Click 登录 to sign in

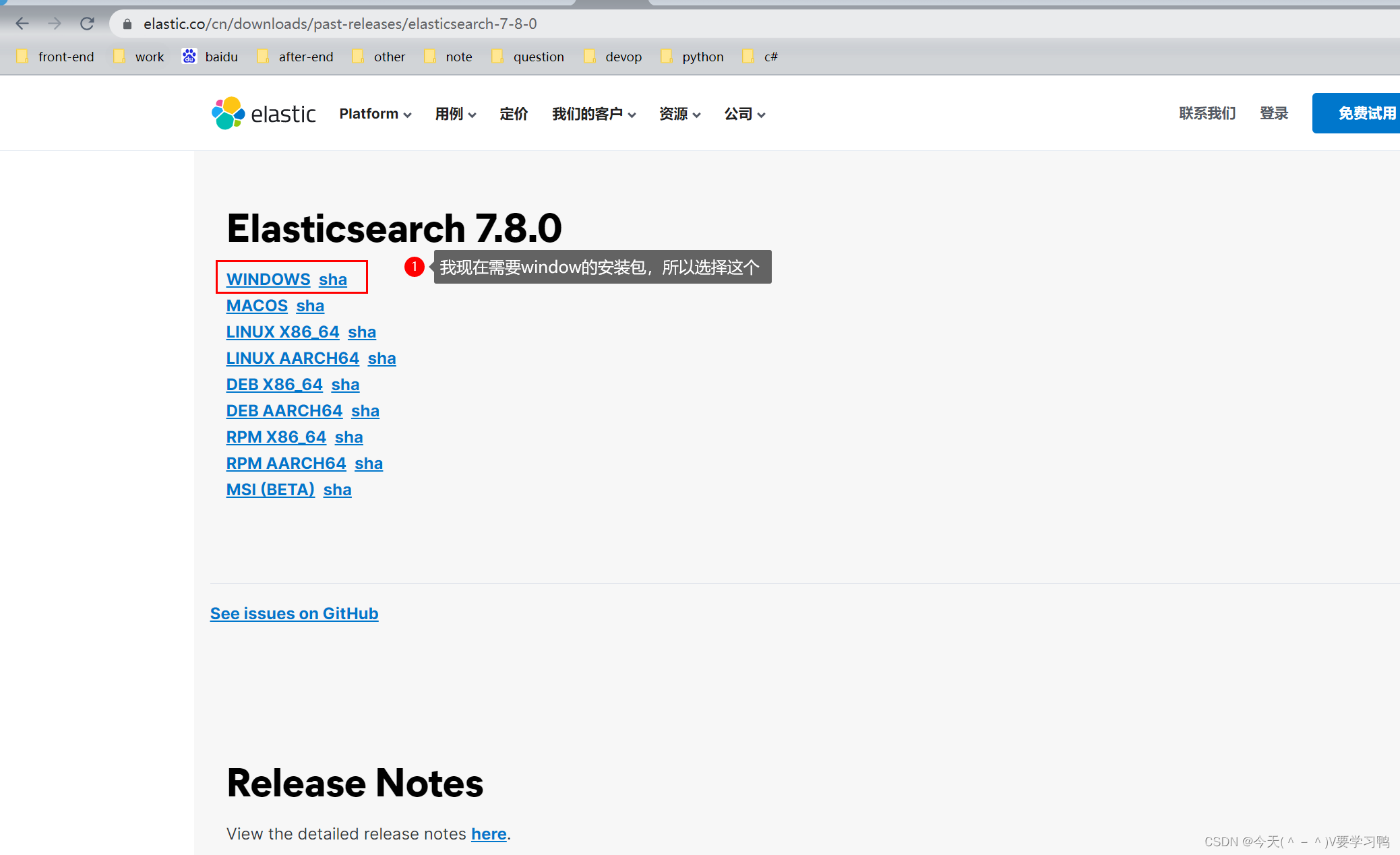click(1274, 113)
